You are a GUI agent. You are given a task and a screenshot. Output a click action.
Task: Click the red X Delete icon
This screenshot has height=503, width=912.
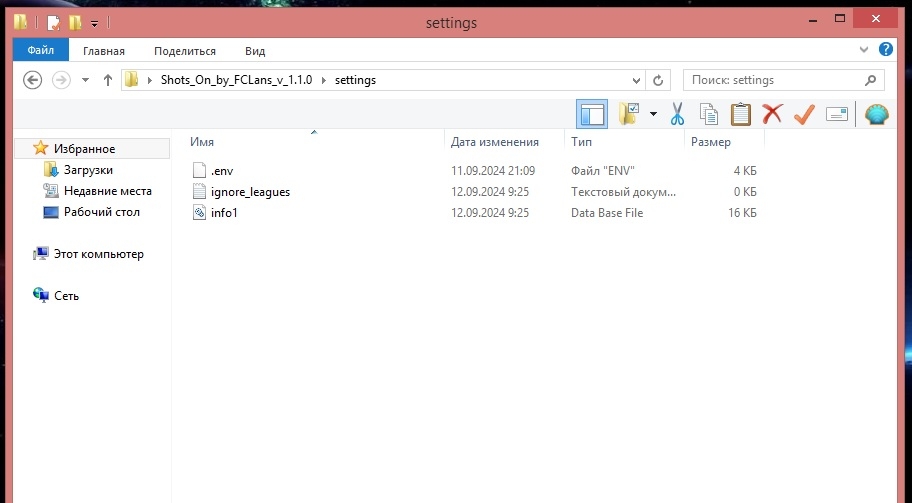(x=772, y=114)
